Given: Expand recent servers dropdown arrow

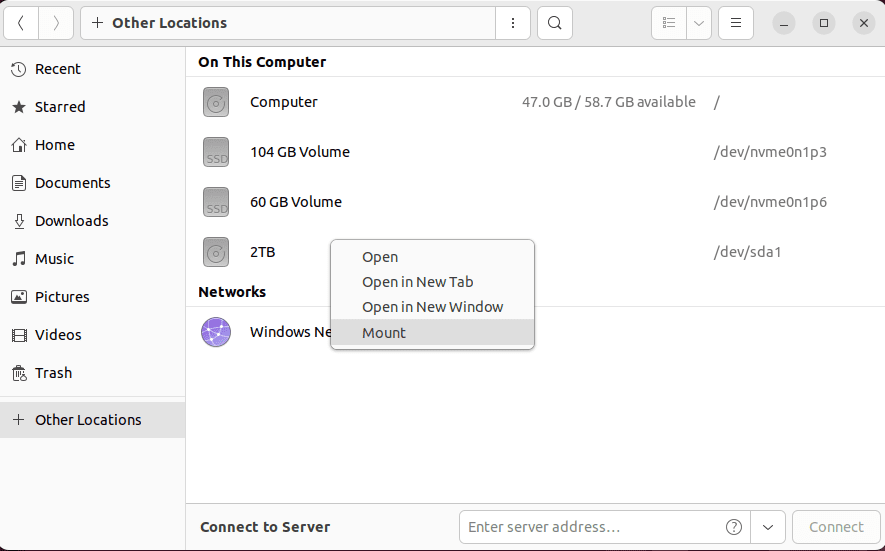Looking at the screenshot, I should pyautogui.click(x=768, y=527).
